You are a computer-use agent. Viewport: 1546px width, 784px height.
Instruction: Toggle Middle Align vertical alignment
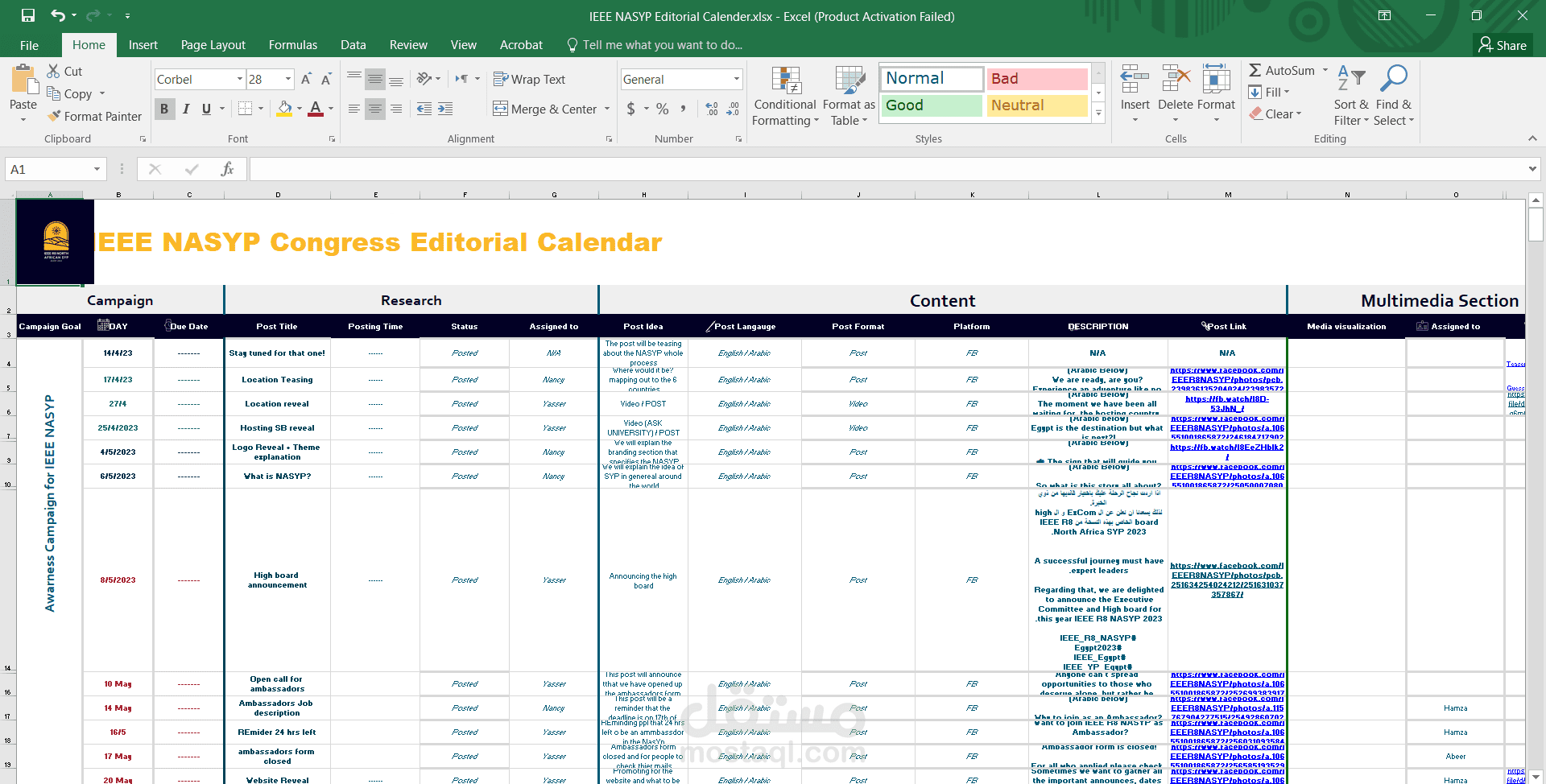(375, 79)
